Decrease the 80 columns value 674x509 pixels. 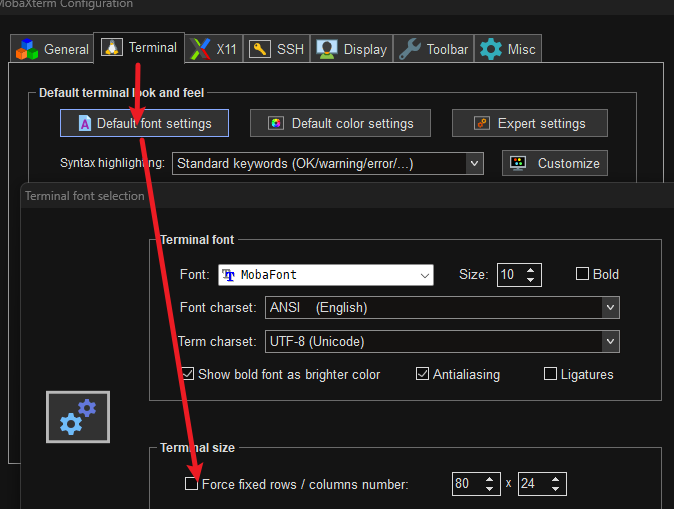pos(489,489)
